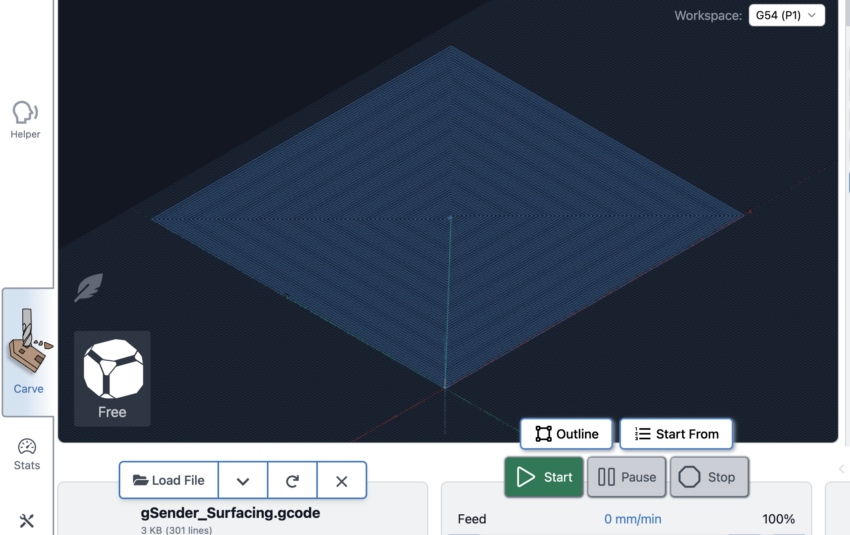
Task: Click the gSender_Surfacing.gcode file name
Action: (230, 513)
